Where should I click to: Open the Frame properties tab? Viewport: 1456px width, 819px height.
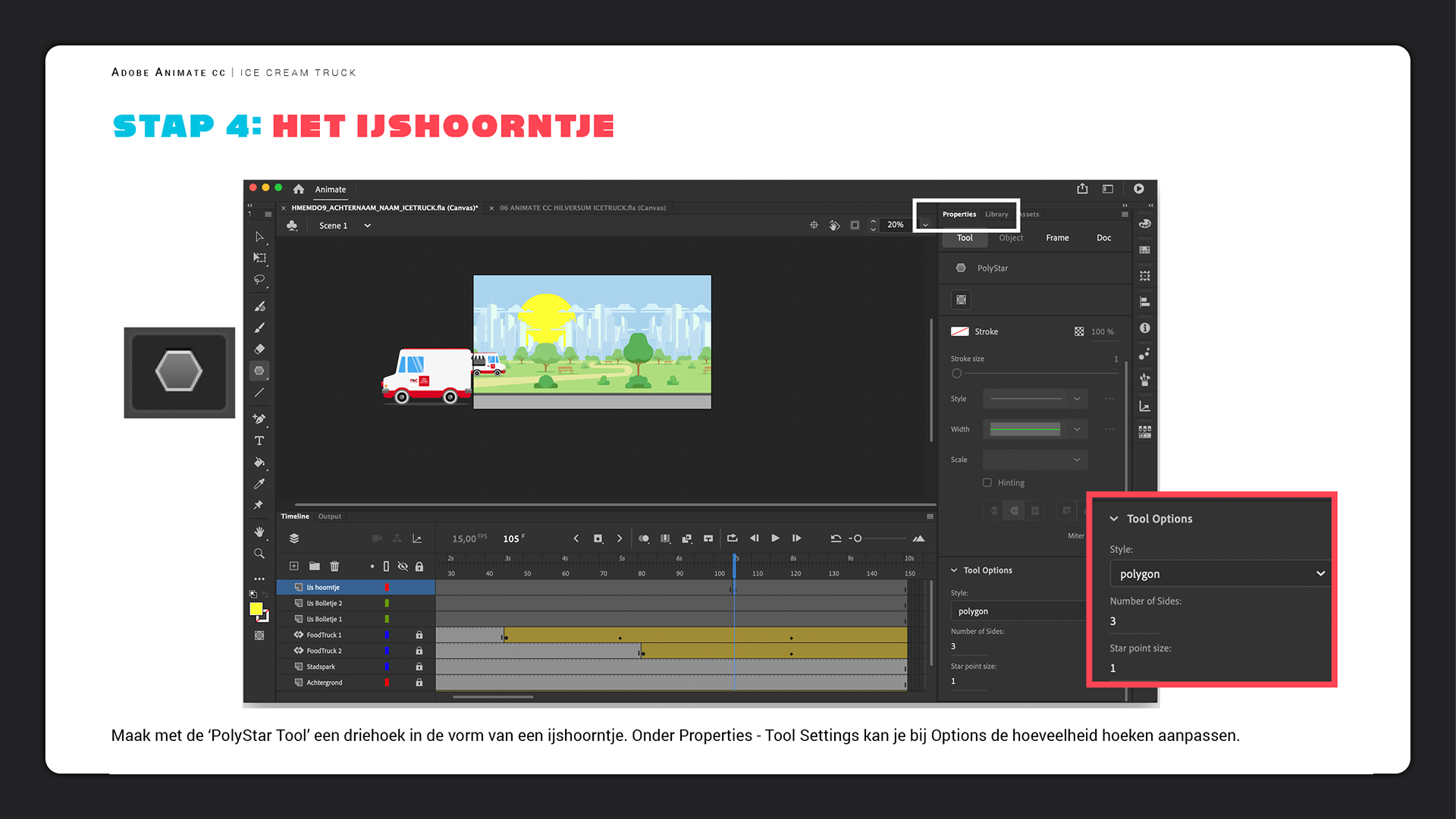[x=1057, y=238]
